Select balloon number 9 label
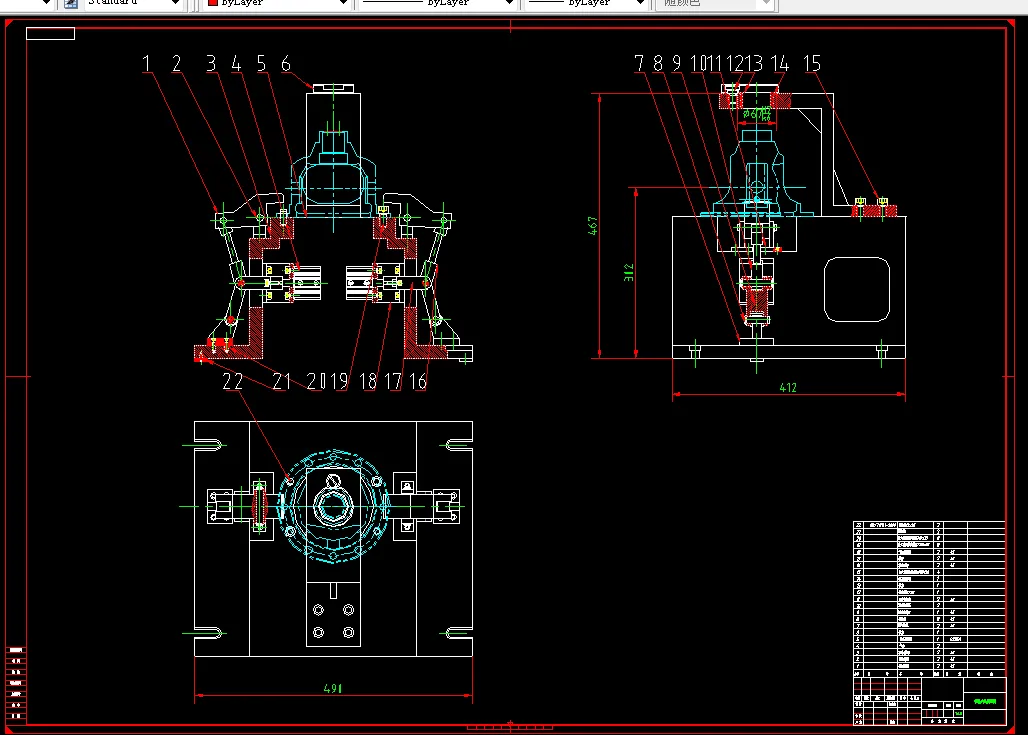The height and width of the screenshot is (735, 1028). pyautogui.click(x=677, y=63)
